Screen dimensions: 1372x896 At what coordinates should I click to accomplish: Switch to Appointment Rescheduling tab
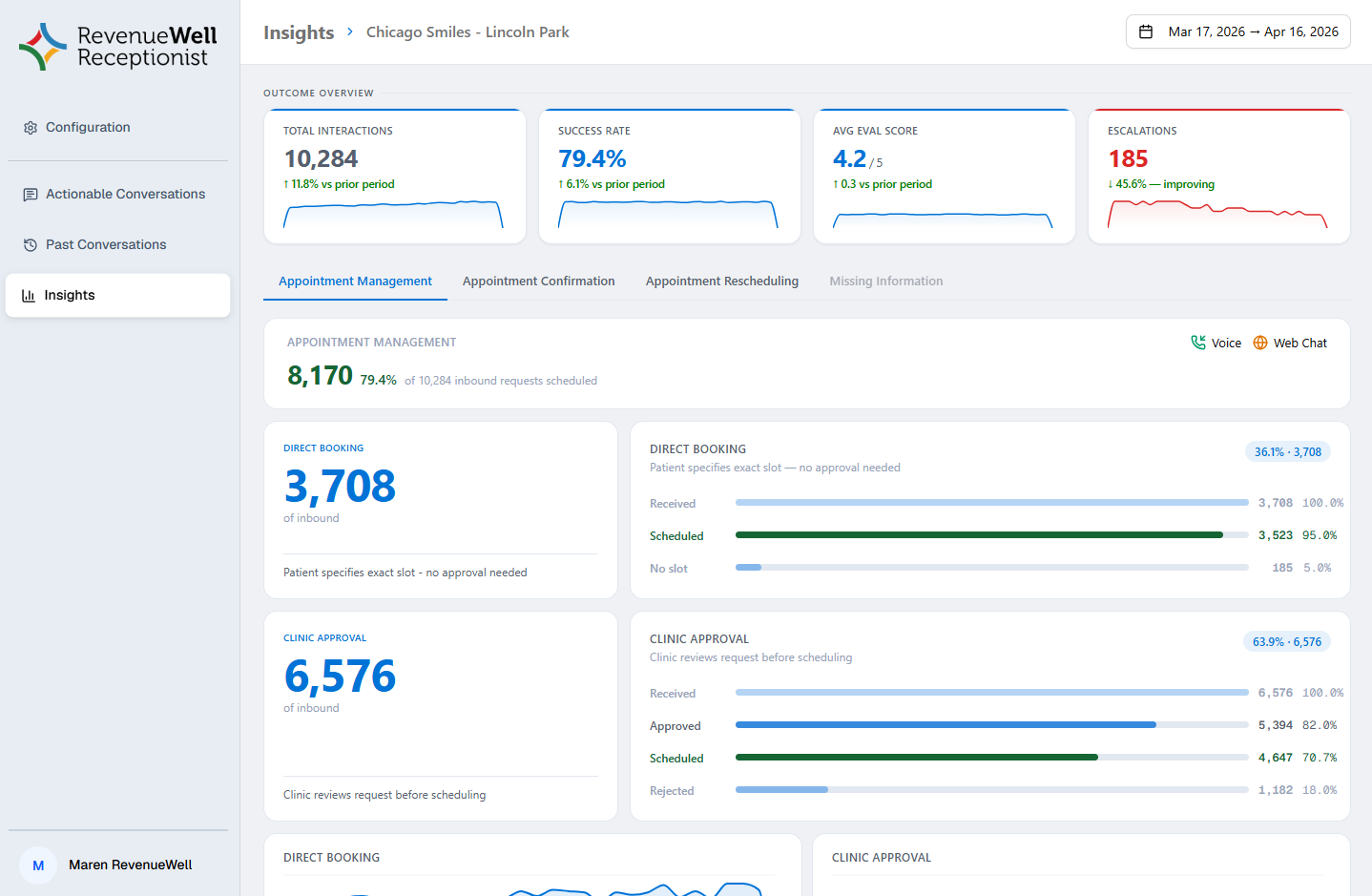click(x=721, y=281)
